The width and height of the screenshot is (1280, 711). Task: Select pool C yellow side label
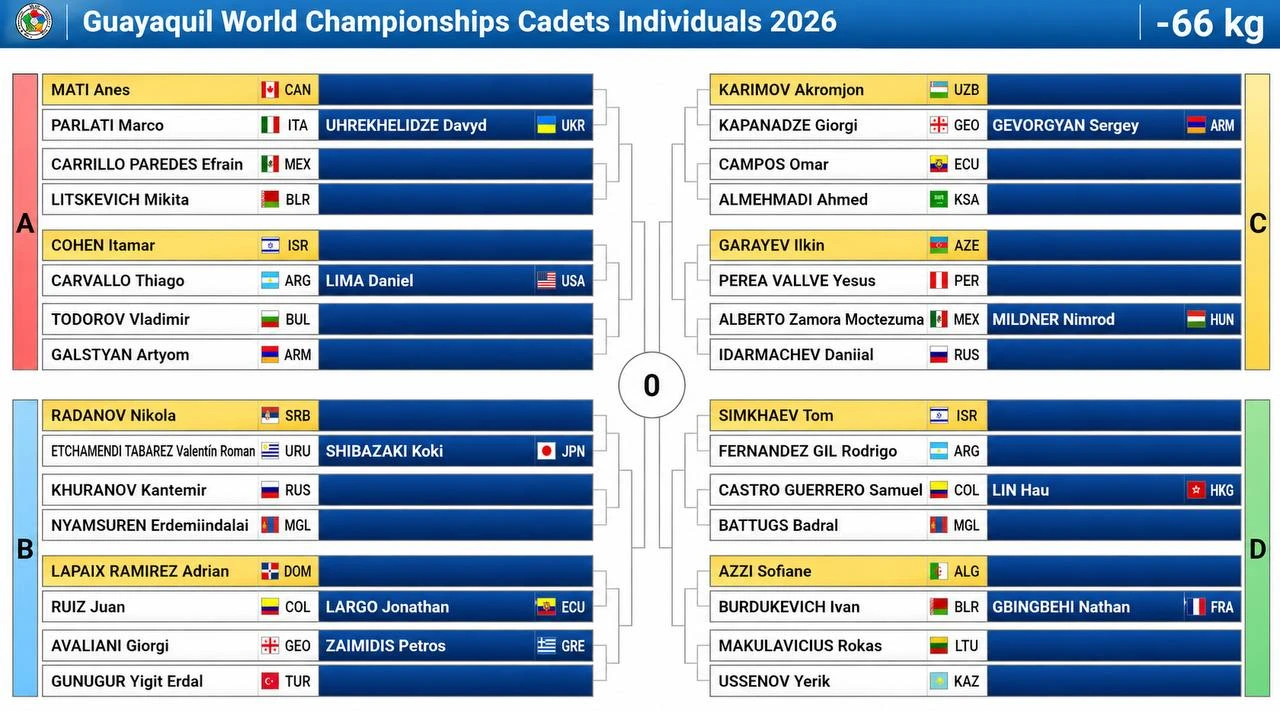1257,222
